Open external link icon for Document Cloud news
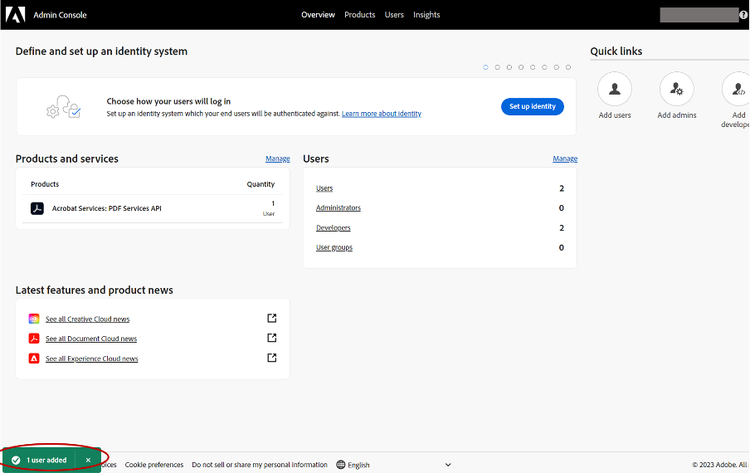The width and height of the screenshot is (750, 473). [x=272, y=338]
